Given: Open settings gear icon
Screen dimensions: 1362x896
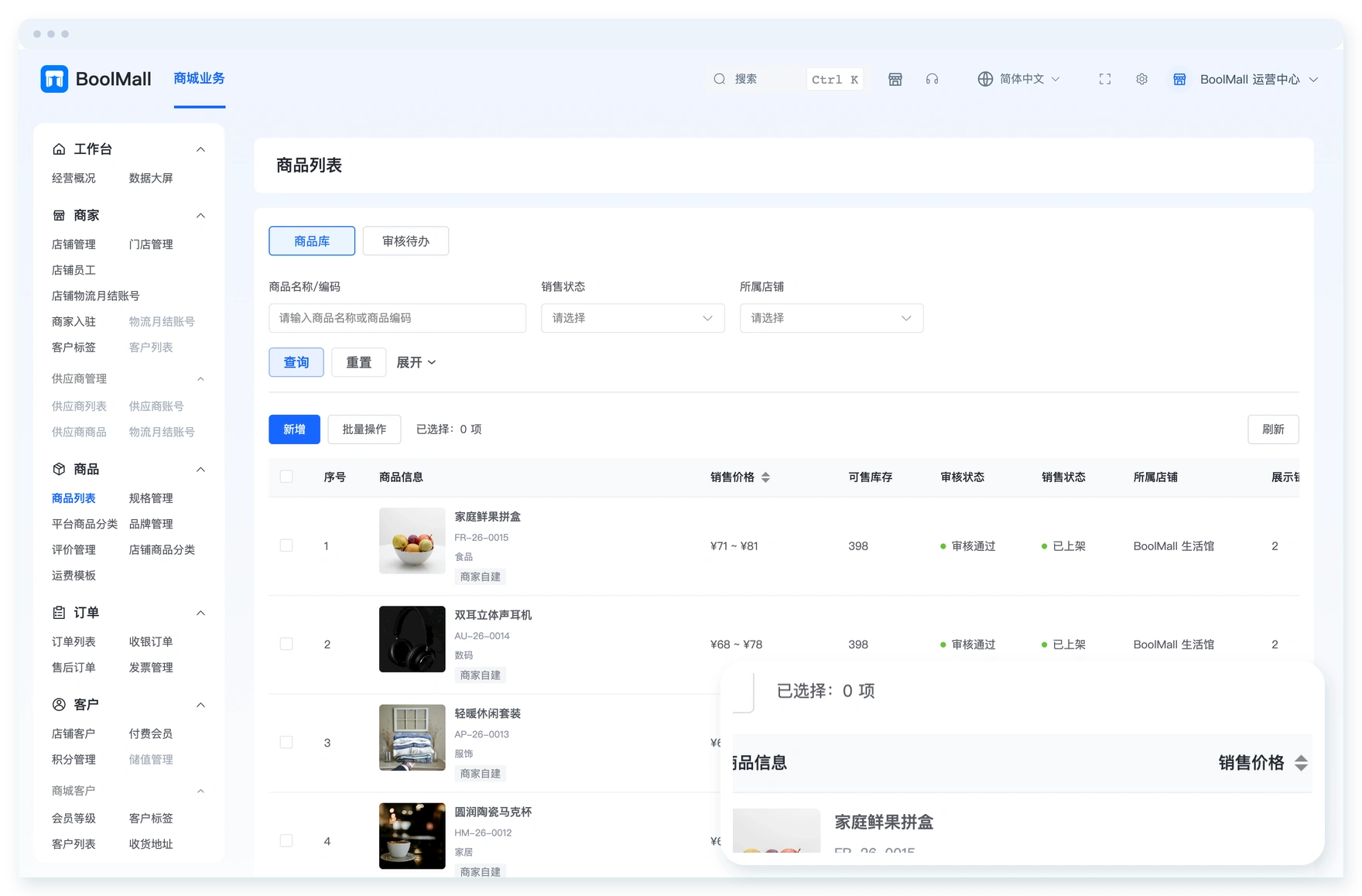Looking at the screenshot, I should (x=1141, y=79).
